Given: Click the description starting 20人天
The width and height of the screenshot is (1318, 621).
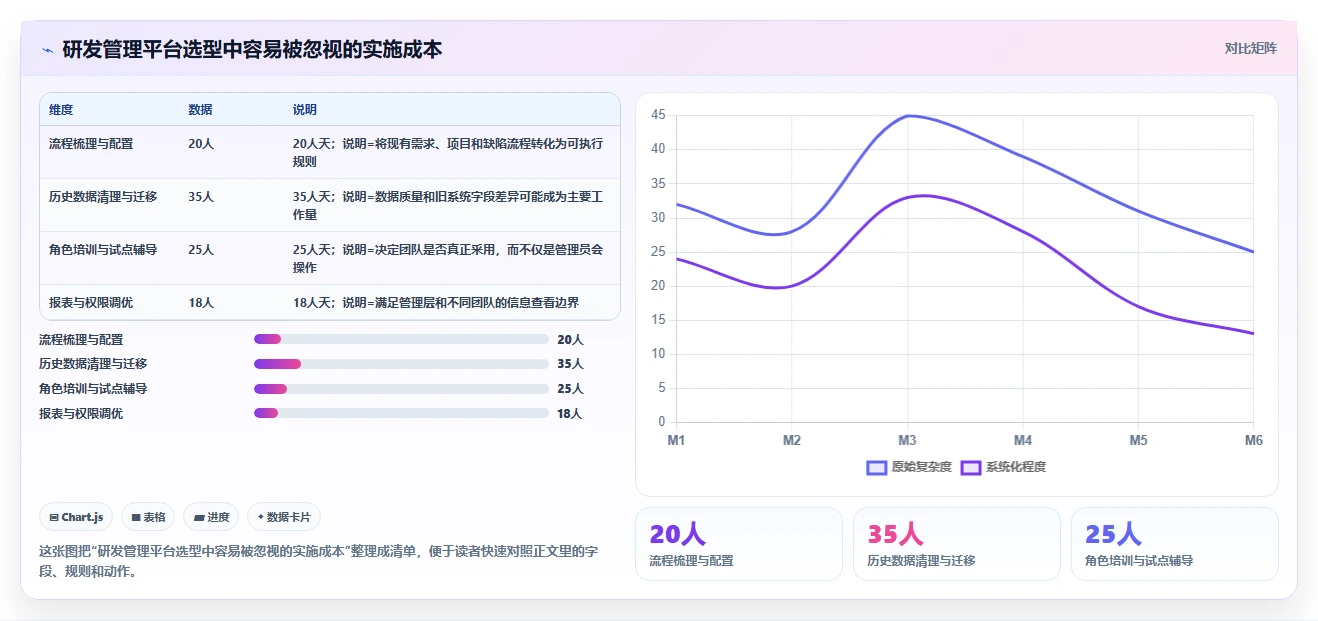Looking at the screenshot, I should (x=448, y=152).
